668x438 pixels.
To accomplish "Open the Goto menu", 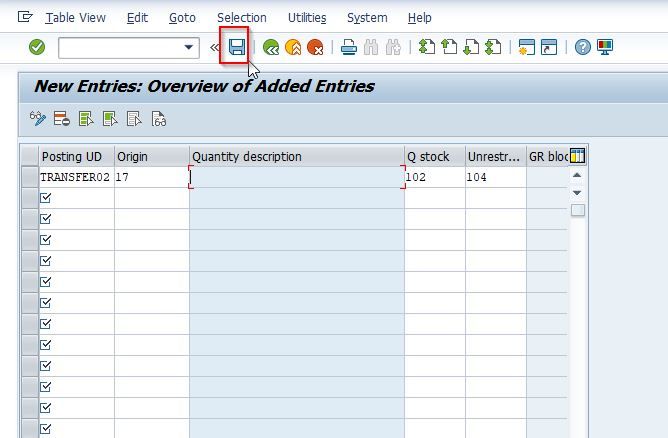I will coord(182,18).
